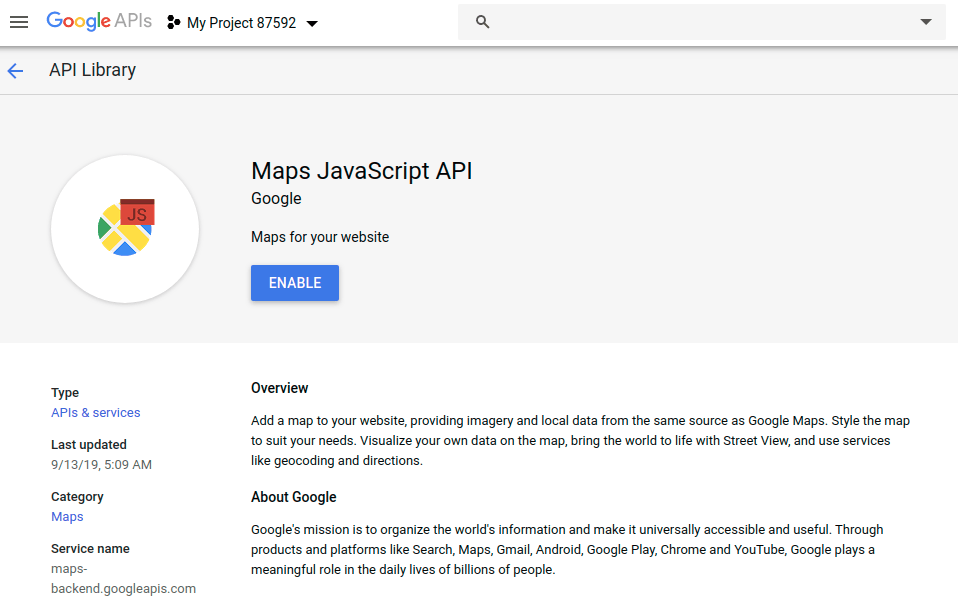This screenshot has width=958, height=616.
Task: Click the About Google heading
Action: tap(294, 497)
